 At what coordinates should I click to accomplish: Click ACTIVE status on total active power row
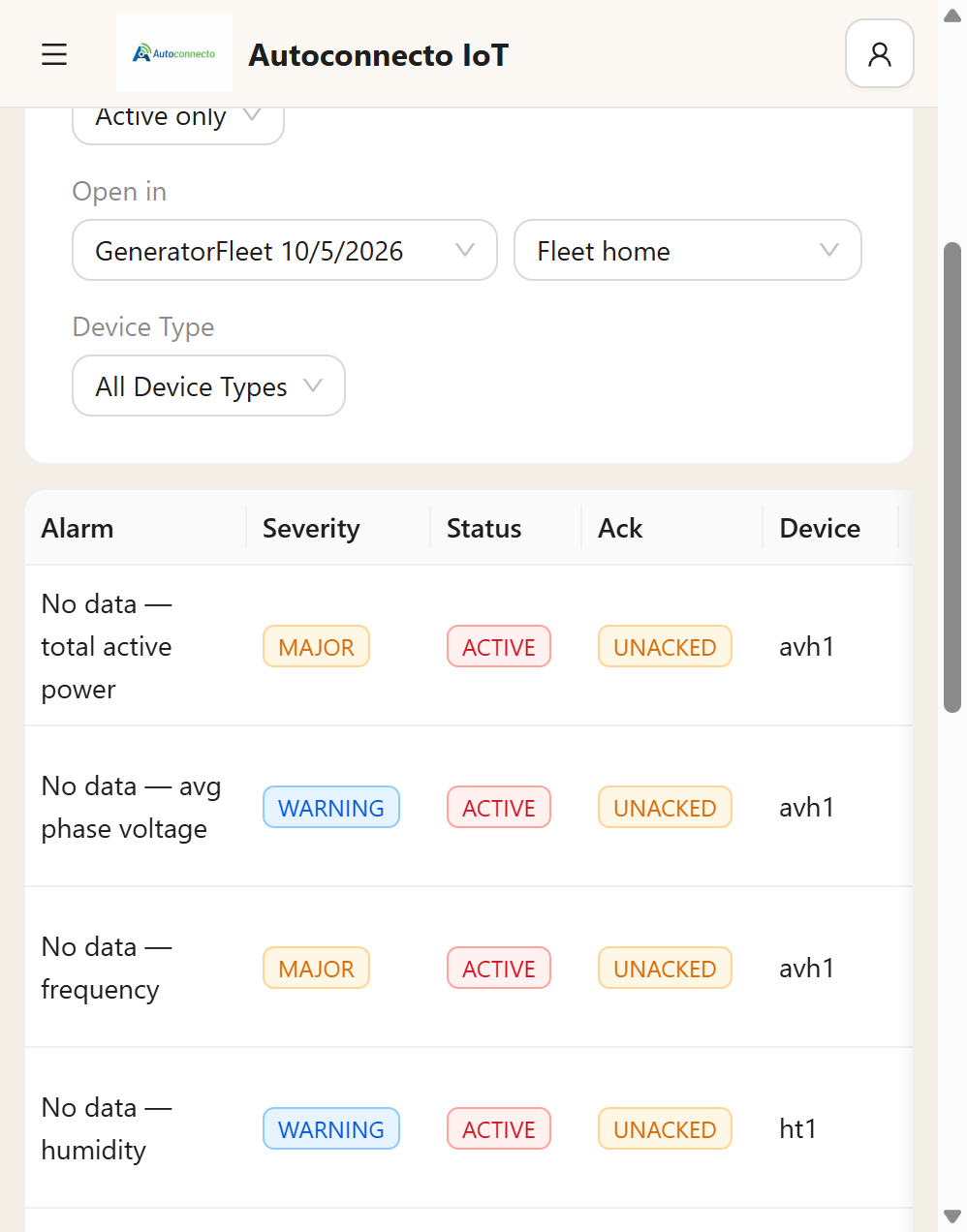pos(499,646)
